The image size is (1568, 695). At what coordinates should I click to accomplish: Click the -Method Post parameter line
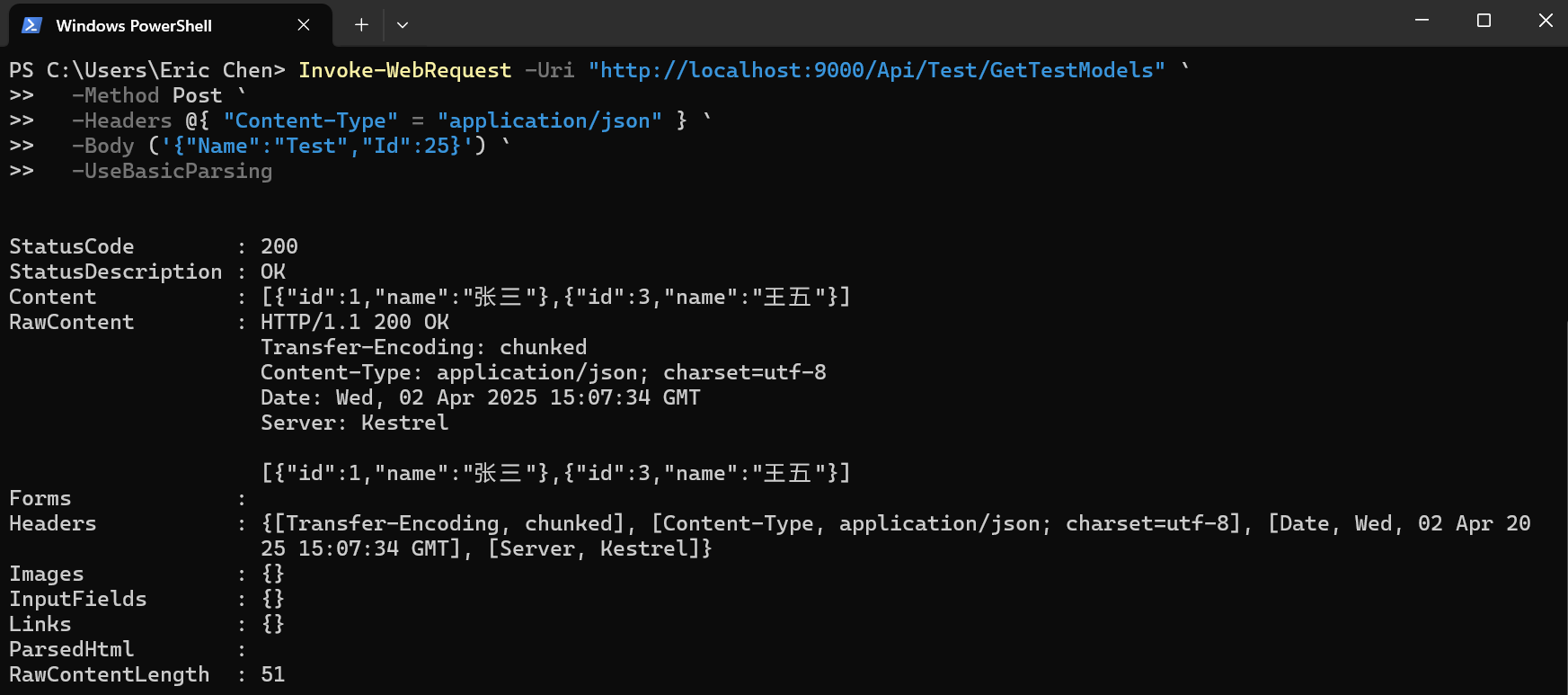coord(147,95)
